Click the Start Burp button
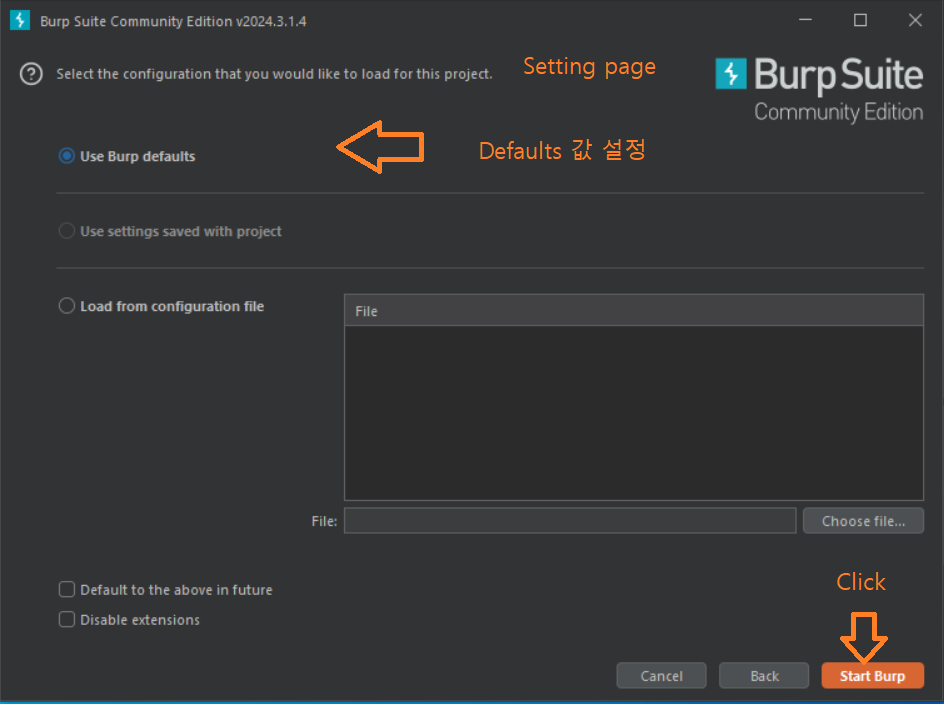 click(872, 676)
